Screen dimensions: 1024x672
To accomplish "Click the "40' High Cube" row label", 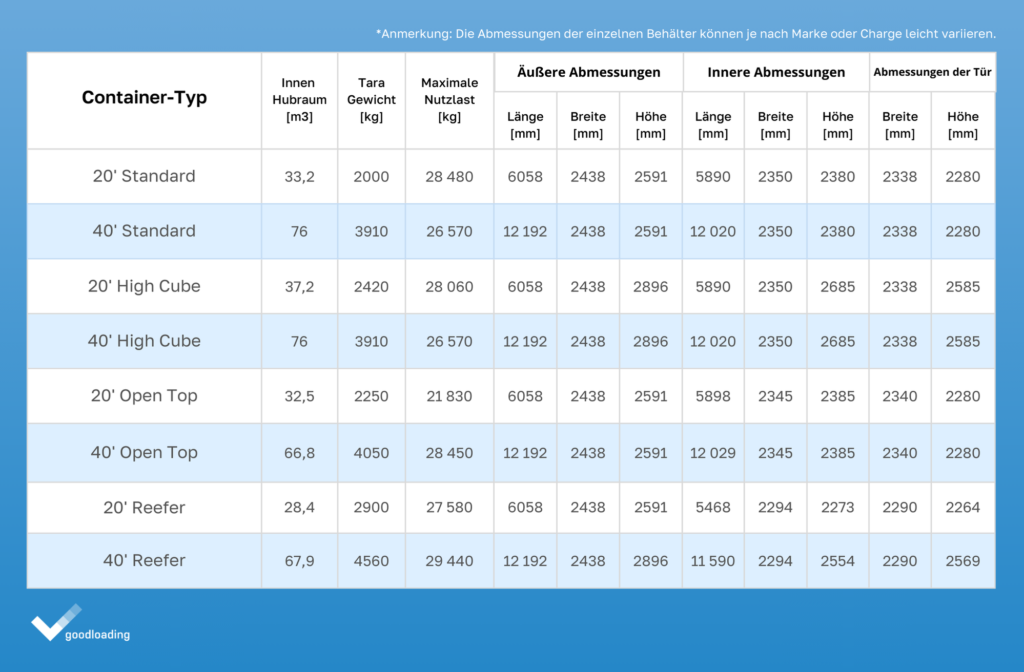I will tap(144, 341).
